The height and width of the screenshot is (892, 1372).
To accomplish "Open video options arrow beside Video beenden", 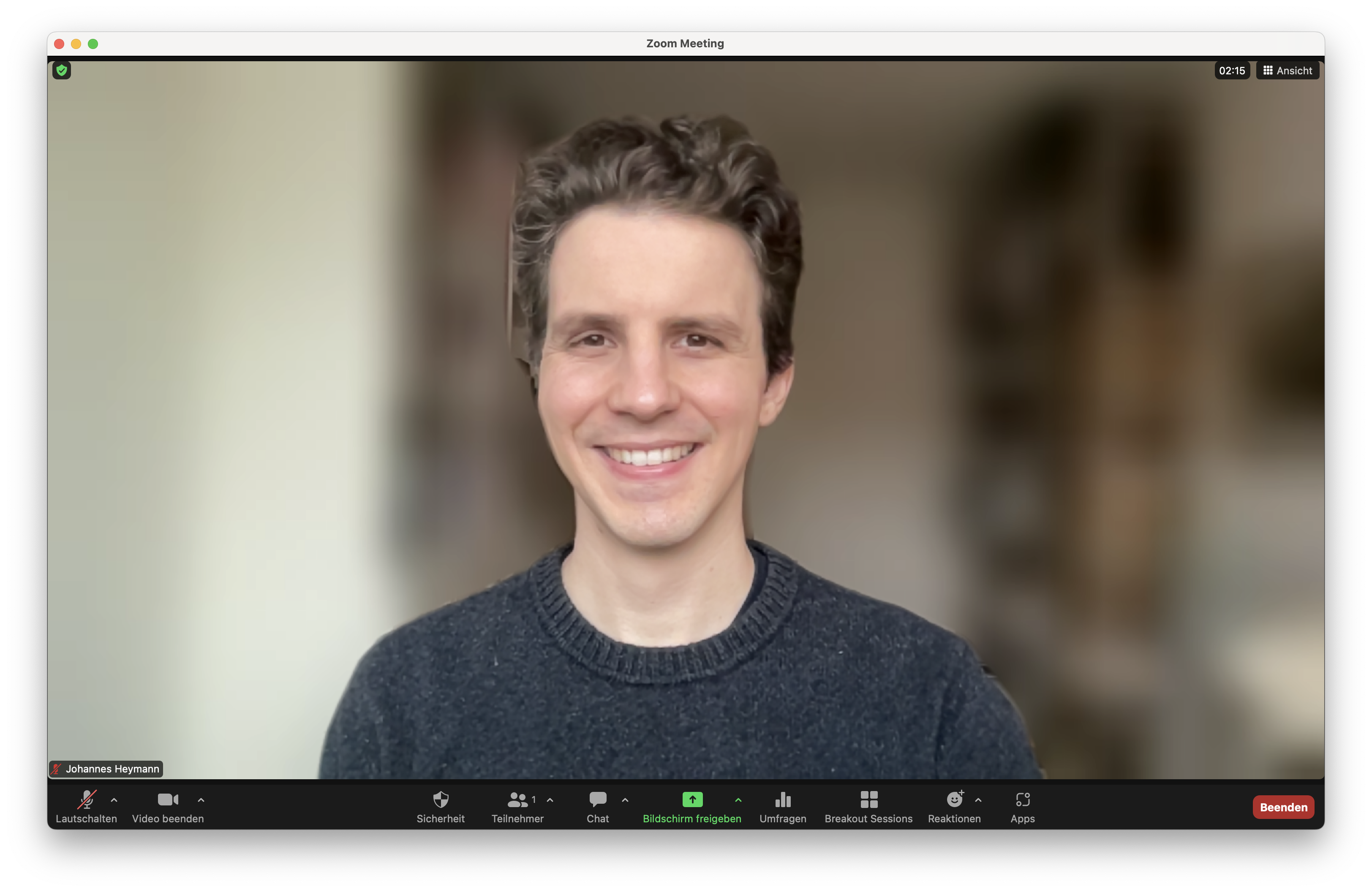I will [x=201, y=800].
